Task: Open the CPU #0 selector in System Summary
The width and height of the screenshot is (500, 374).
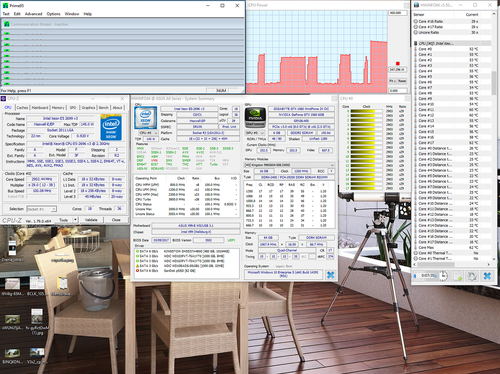Action: [x=148, y=133]
